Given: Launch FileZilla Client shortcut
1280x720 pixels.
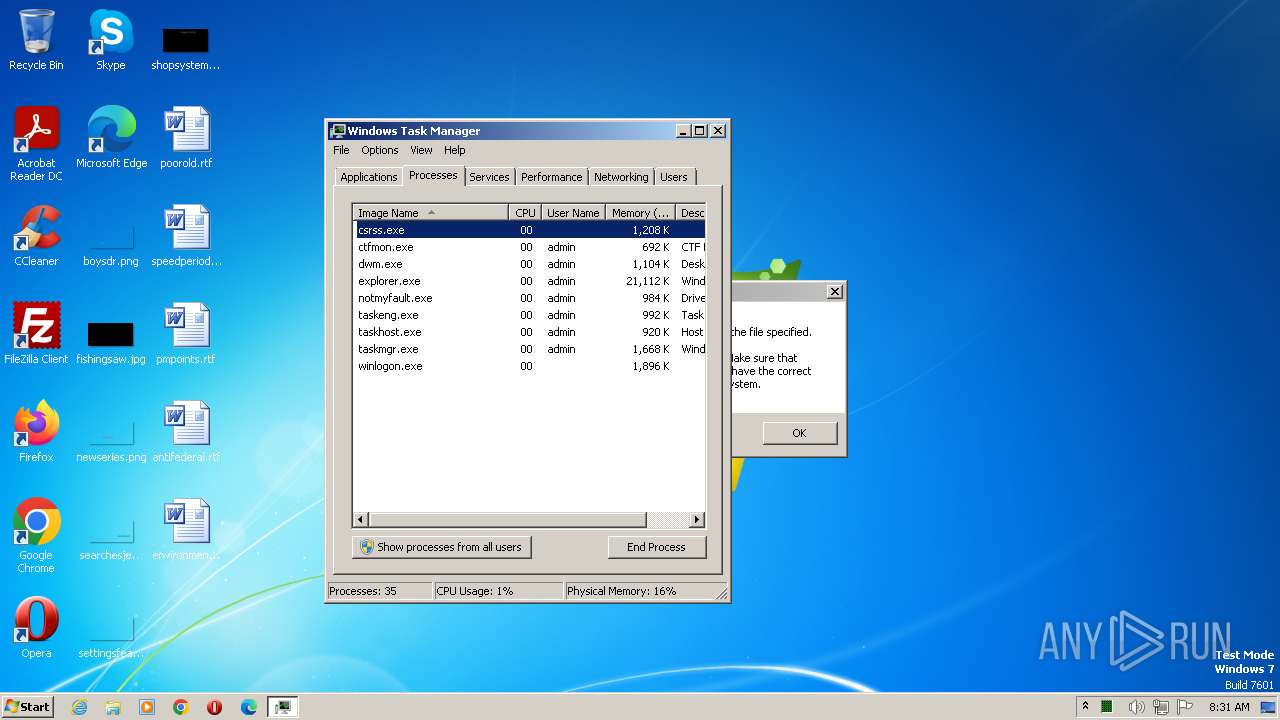Looking at the screenshot, I should pyautogui.click(x=36, y=334).
